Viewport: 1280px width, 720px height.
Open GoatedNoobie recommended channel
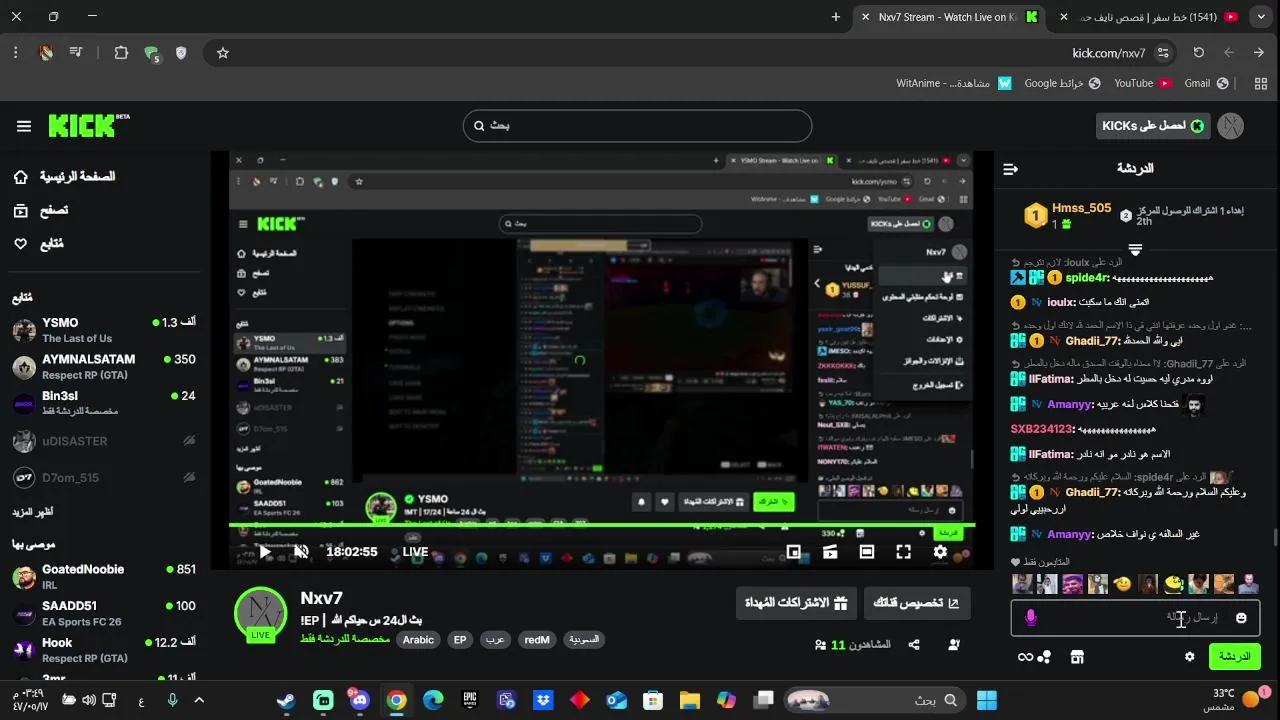[x=104, y=577]
